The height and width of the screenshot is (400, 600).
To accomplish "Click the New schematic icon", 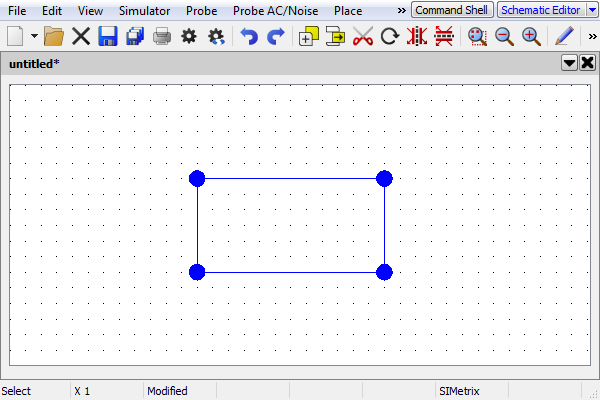I will (x=15, y=37).
